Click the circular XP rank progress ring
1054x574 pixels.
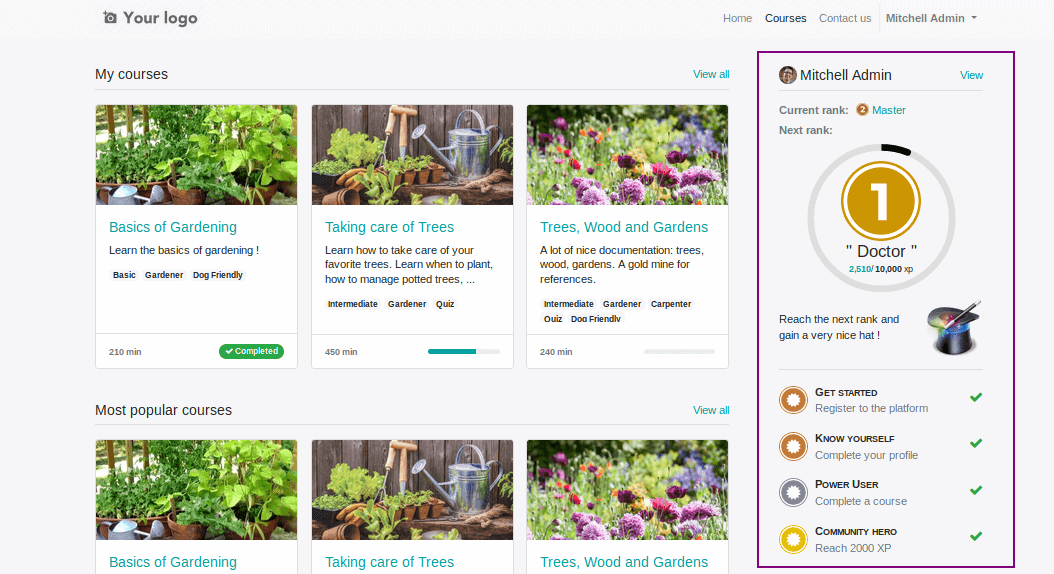pos(881,218)
